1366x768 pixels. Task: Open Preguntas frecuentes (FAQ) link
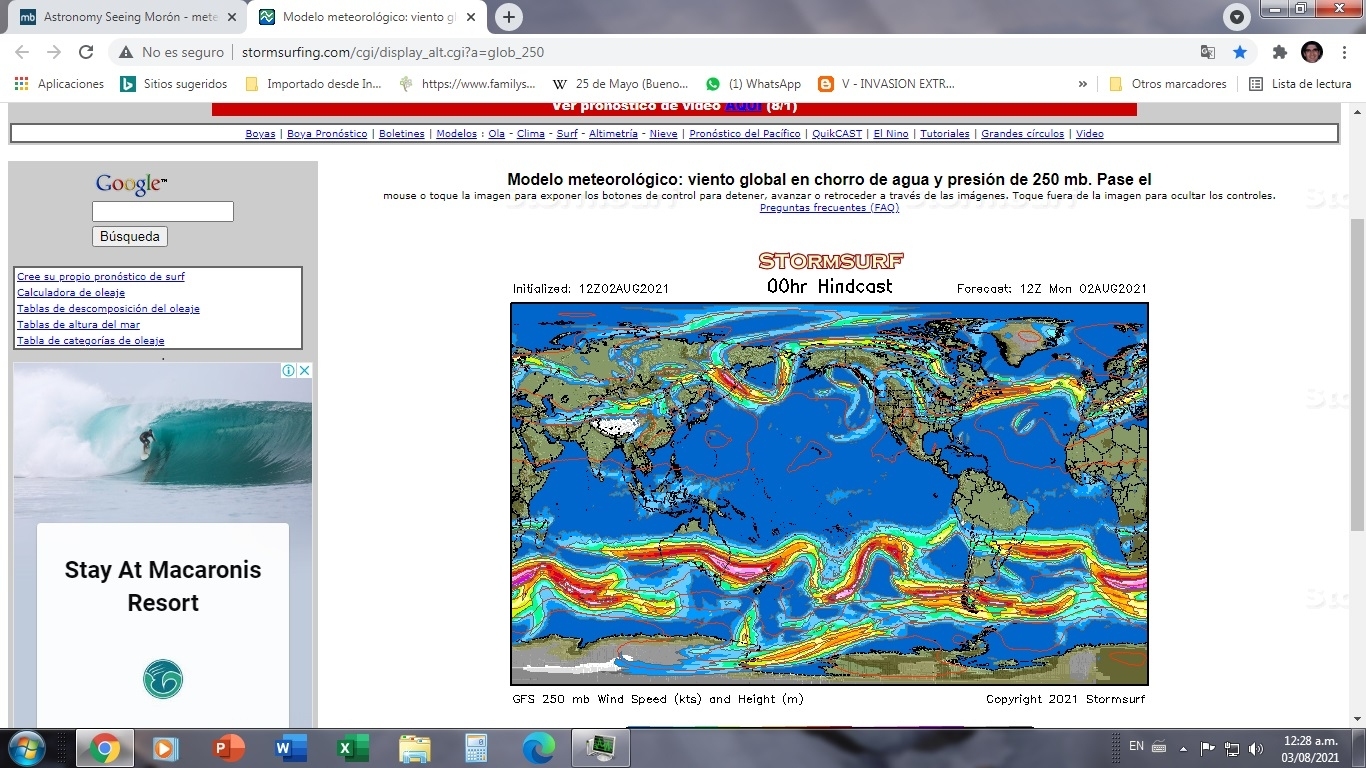click(829, 208)
